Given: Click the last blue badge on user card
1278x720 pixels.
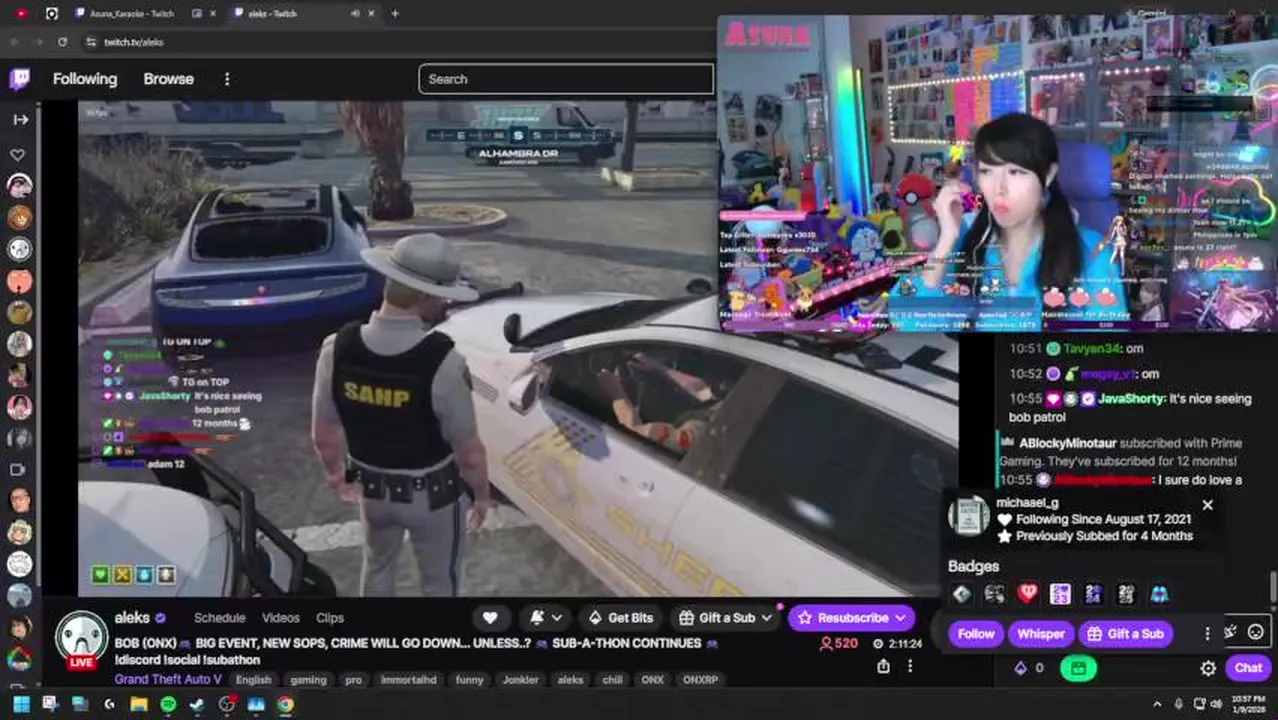Looking at the screenshot, I should tap(1159, 595).
